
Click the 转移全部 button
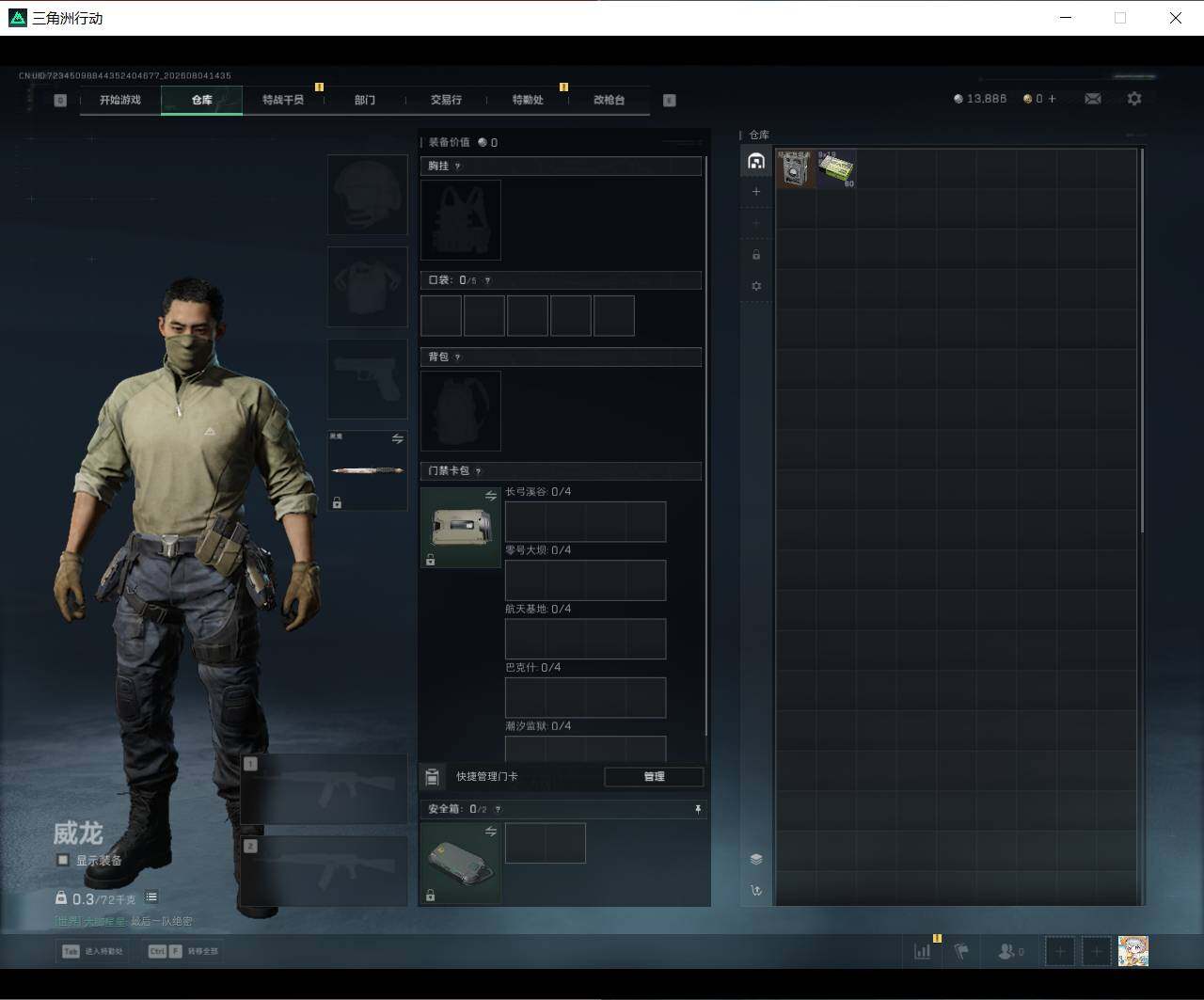point(183,951)
